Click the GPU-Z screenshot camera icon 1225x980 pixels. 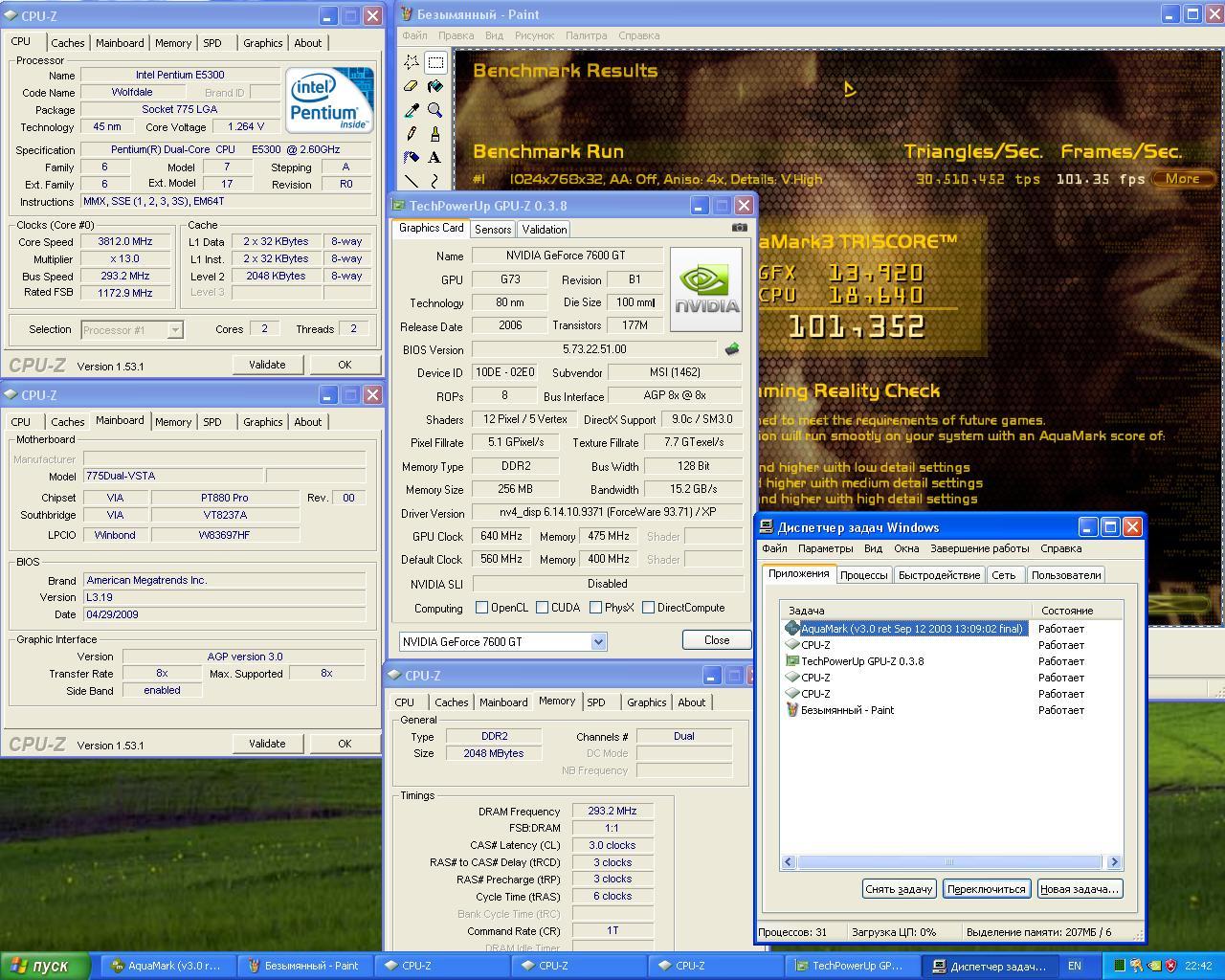click(x=739, y=228)
